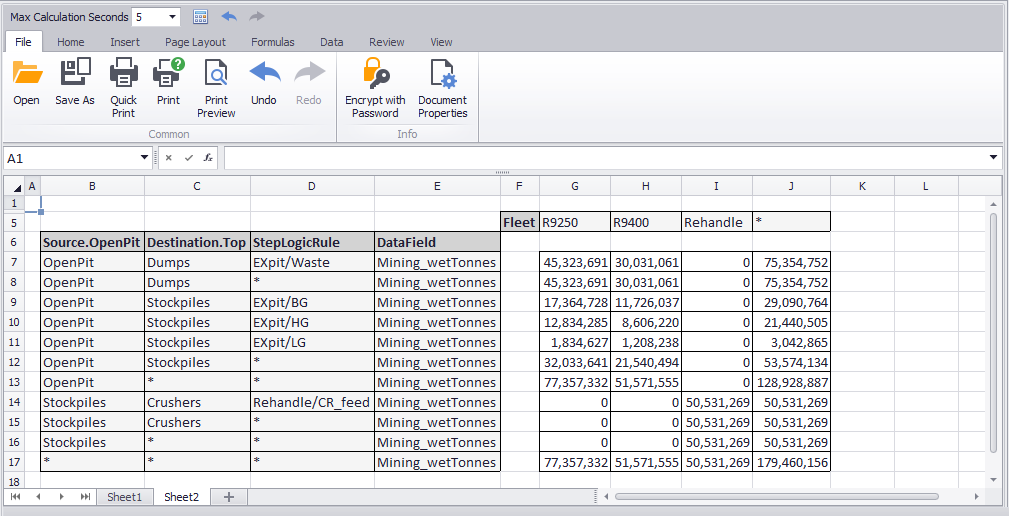Open Document Properties

[x=442, y=75]
